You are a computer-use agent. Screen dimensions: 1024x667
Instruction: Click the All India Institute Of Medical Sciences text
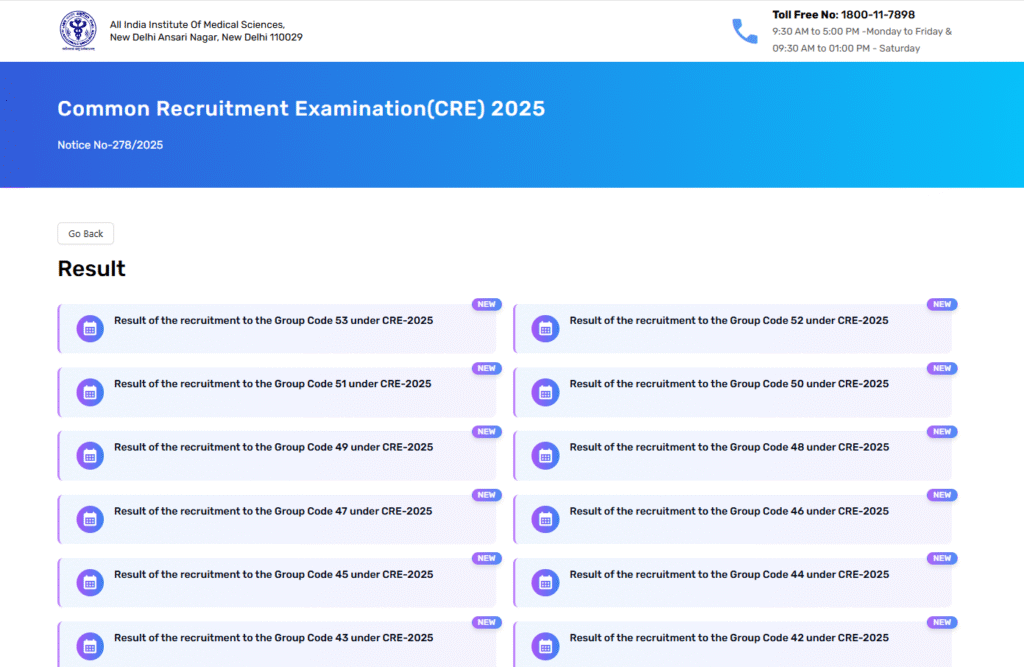[197, 24]
